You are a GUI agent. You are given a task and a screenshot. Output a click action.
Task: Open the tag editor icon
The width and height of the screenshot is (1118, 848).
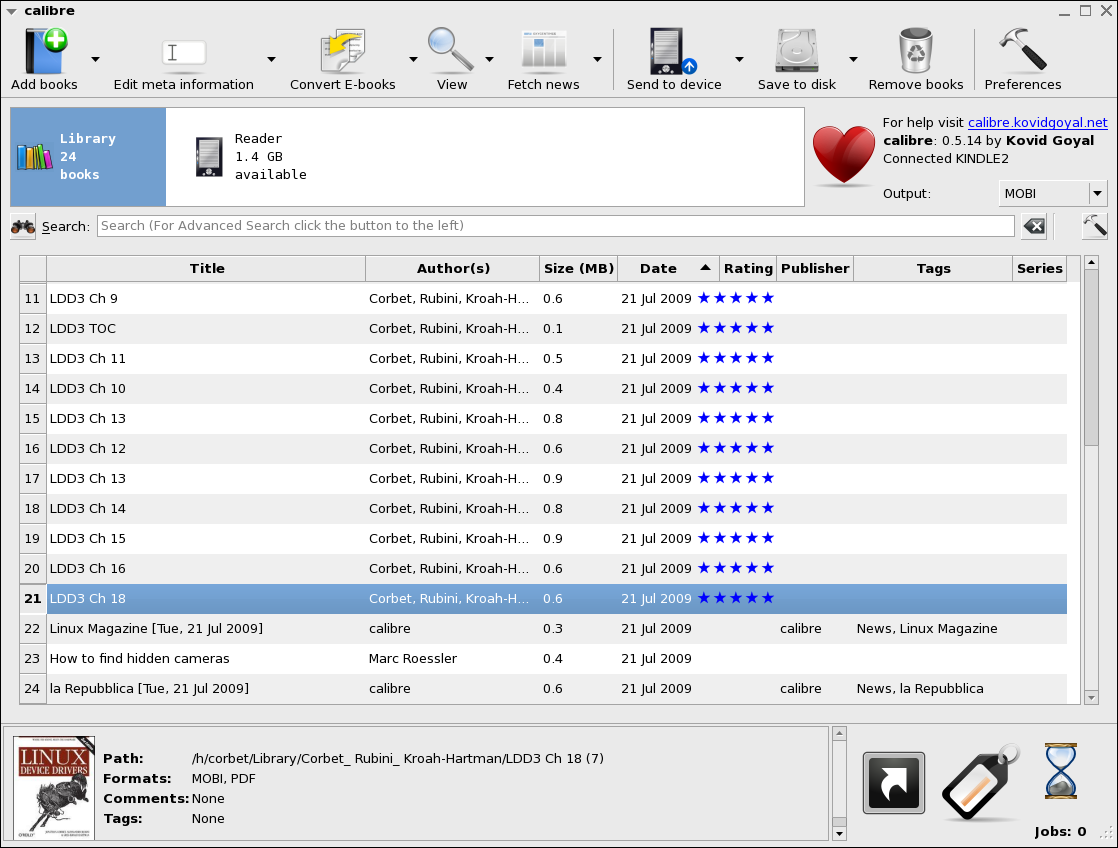pos(980,782)
